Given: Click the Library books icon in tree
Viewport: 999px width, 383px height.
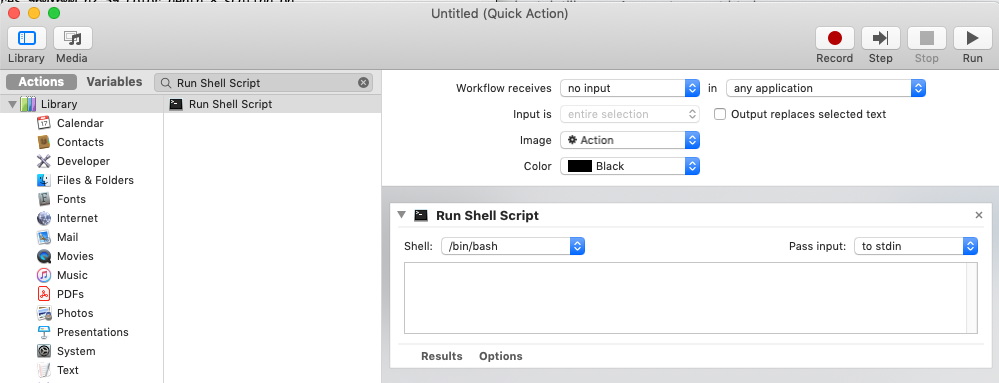Looking at the screenshot, I should 28,104.
